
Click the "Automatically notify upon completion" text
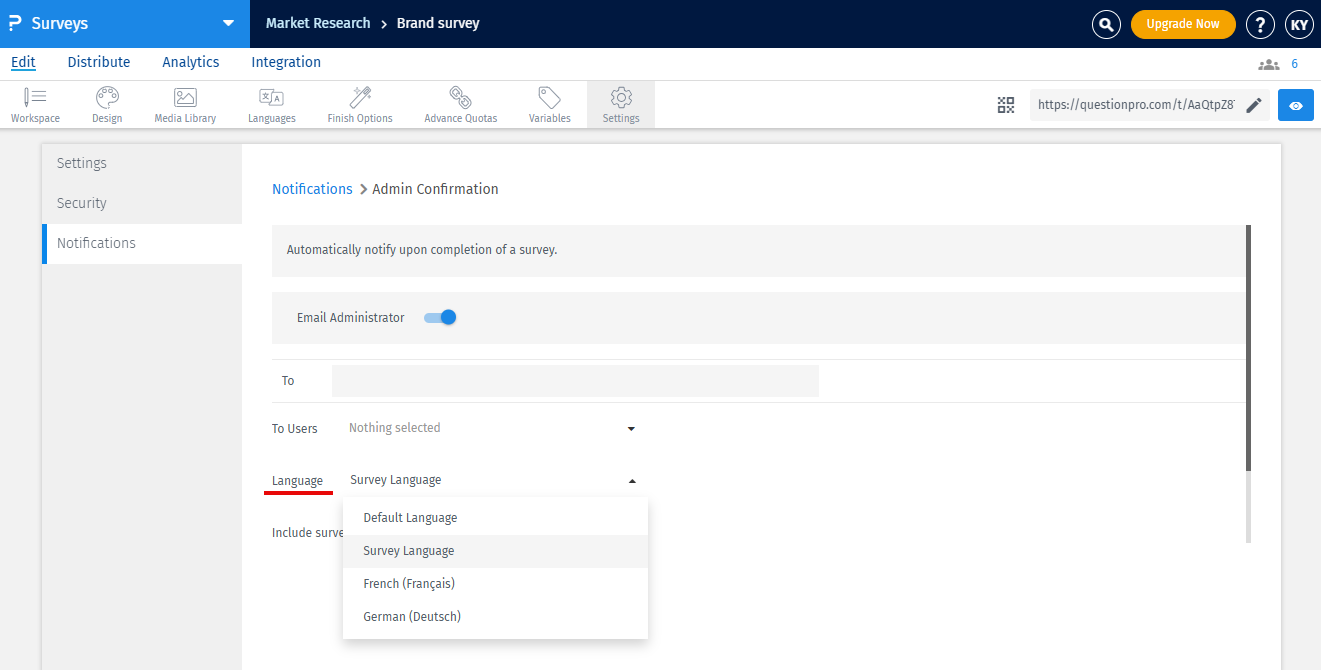point(422,250)
